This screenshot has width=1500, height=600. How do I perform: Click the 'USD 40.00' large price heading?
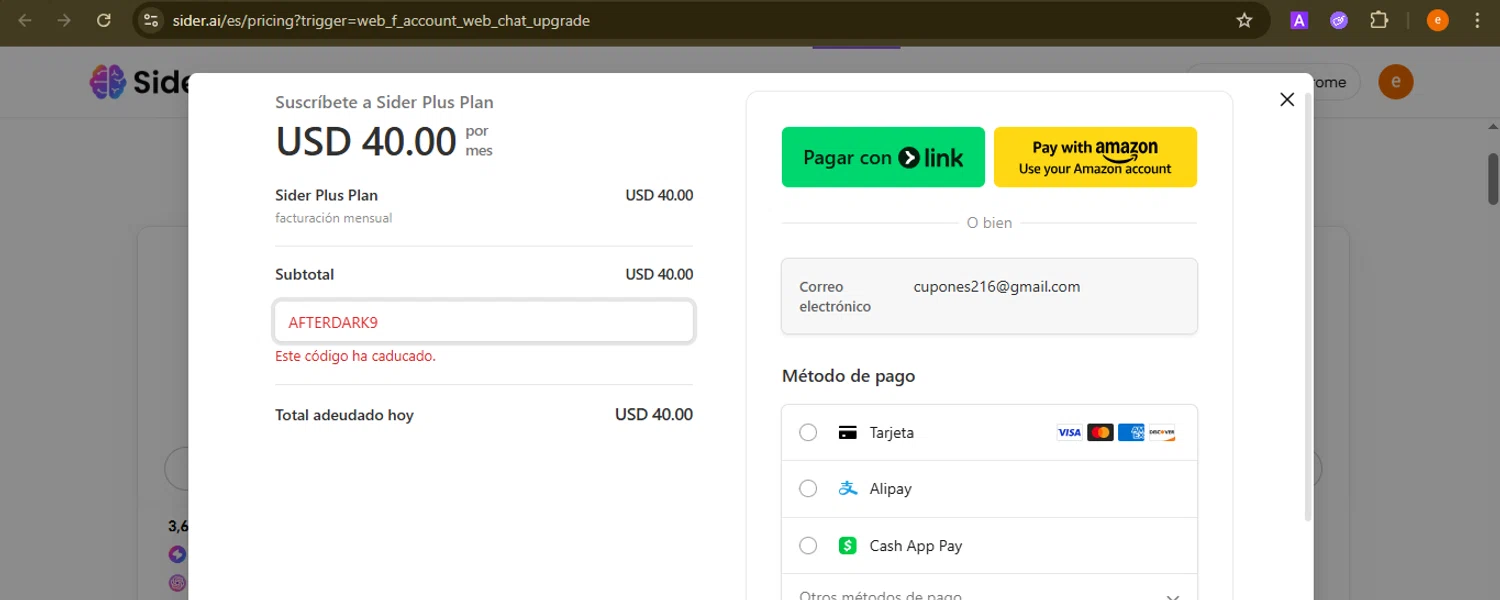point(367,141)
